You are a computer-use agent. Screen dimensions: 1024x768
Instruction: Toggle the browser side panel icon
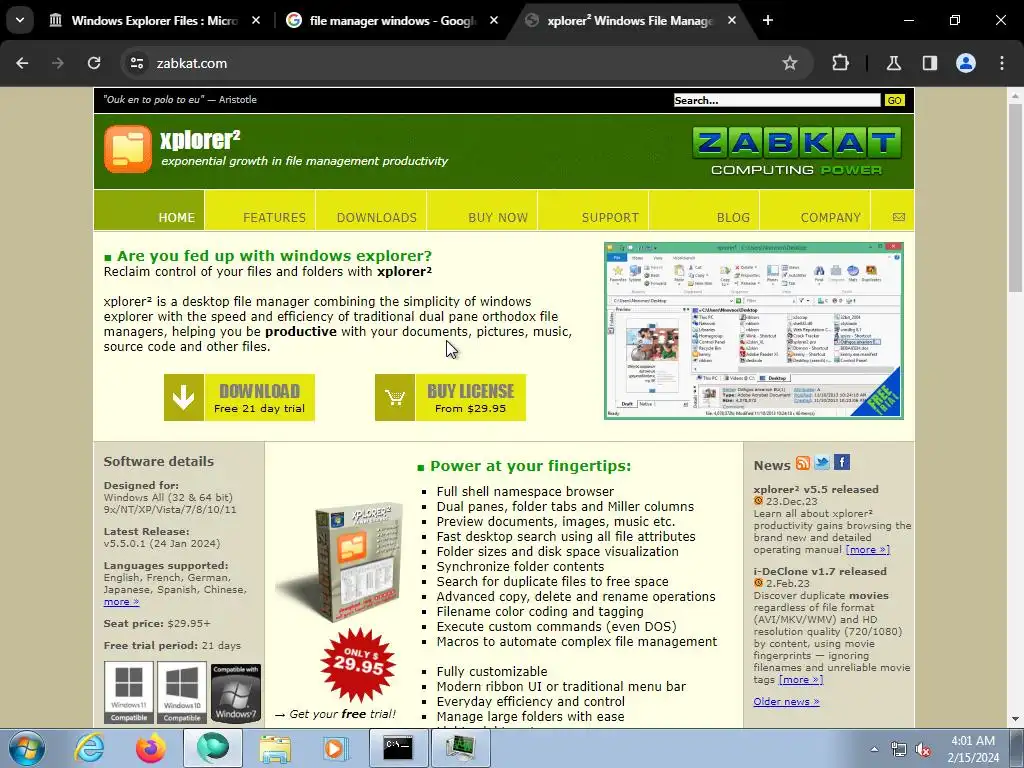[x=929, y=63]
